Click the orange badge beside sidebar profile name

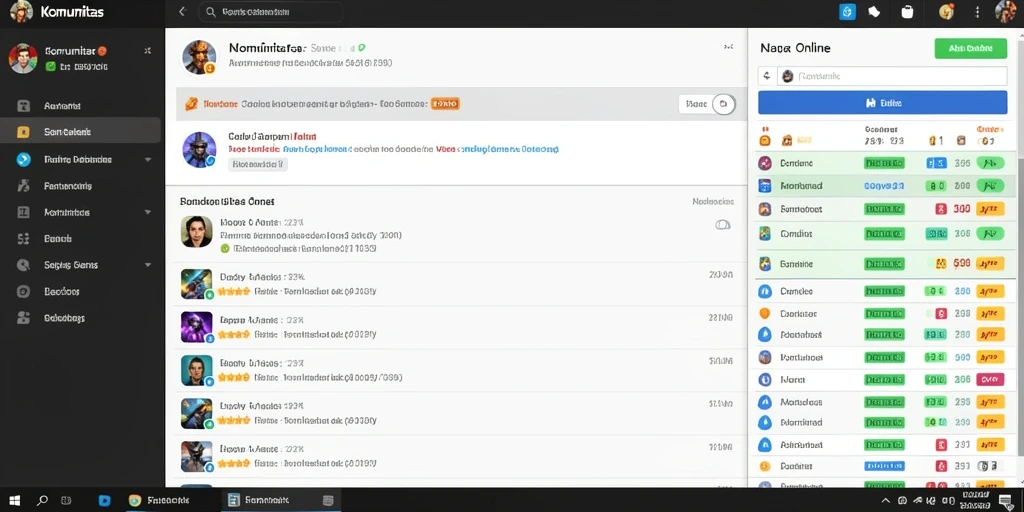pos(103,51)
